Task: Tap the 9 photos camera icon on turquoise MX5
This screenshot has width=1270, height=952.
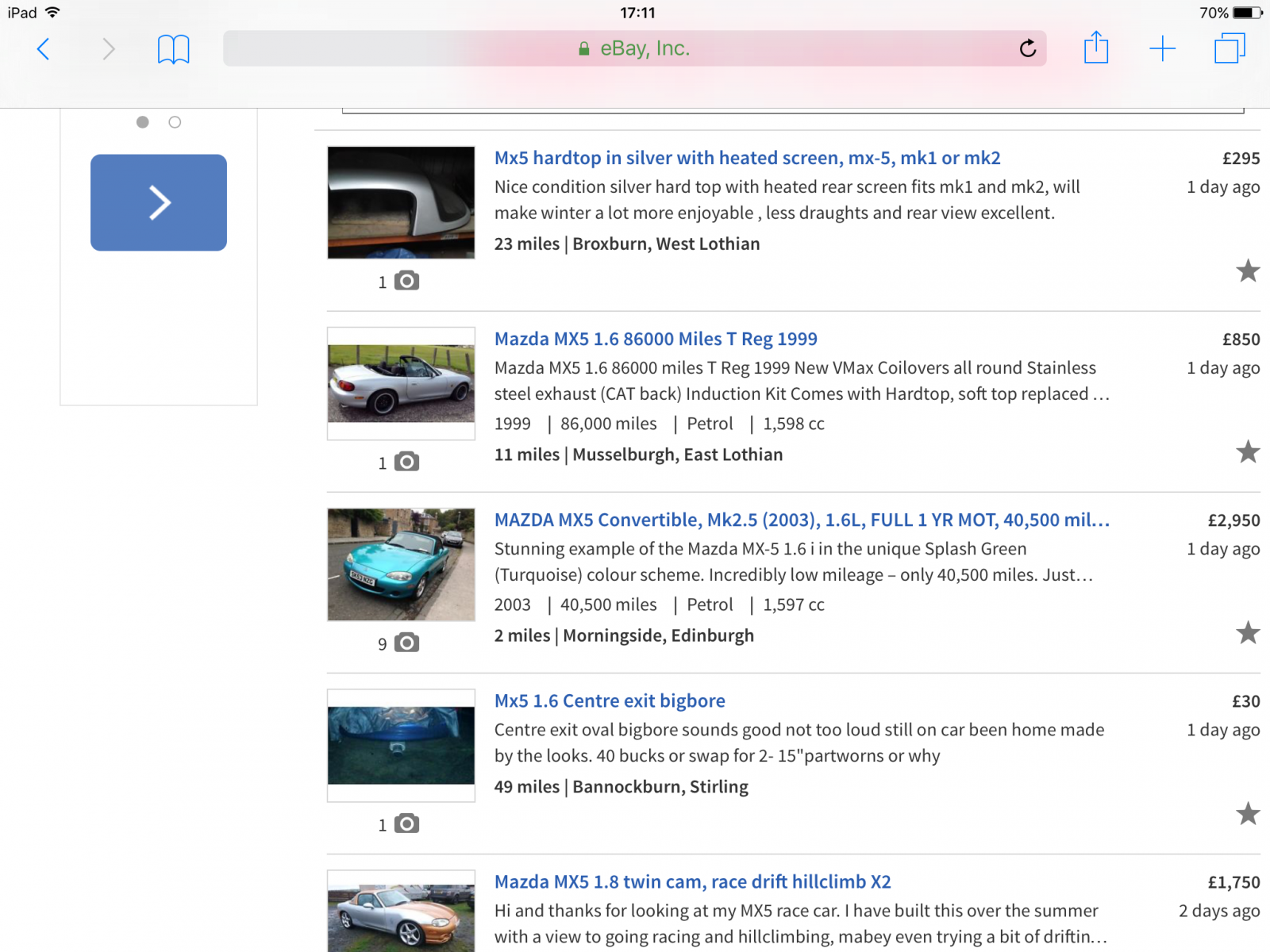Action: coord(406,643)
